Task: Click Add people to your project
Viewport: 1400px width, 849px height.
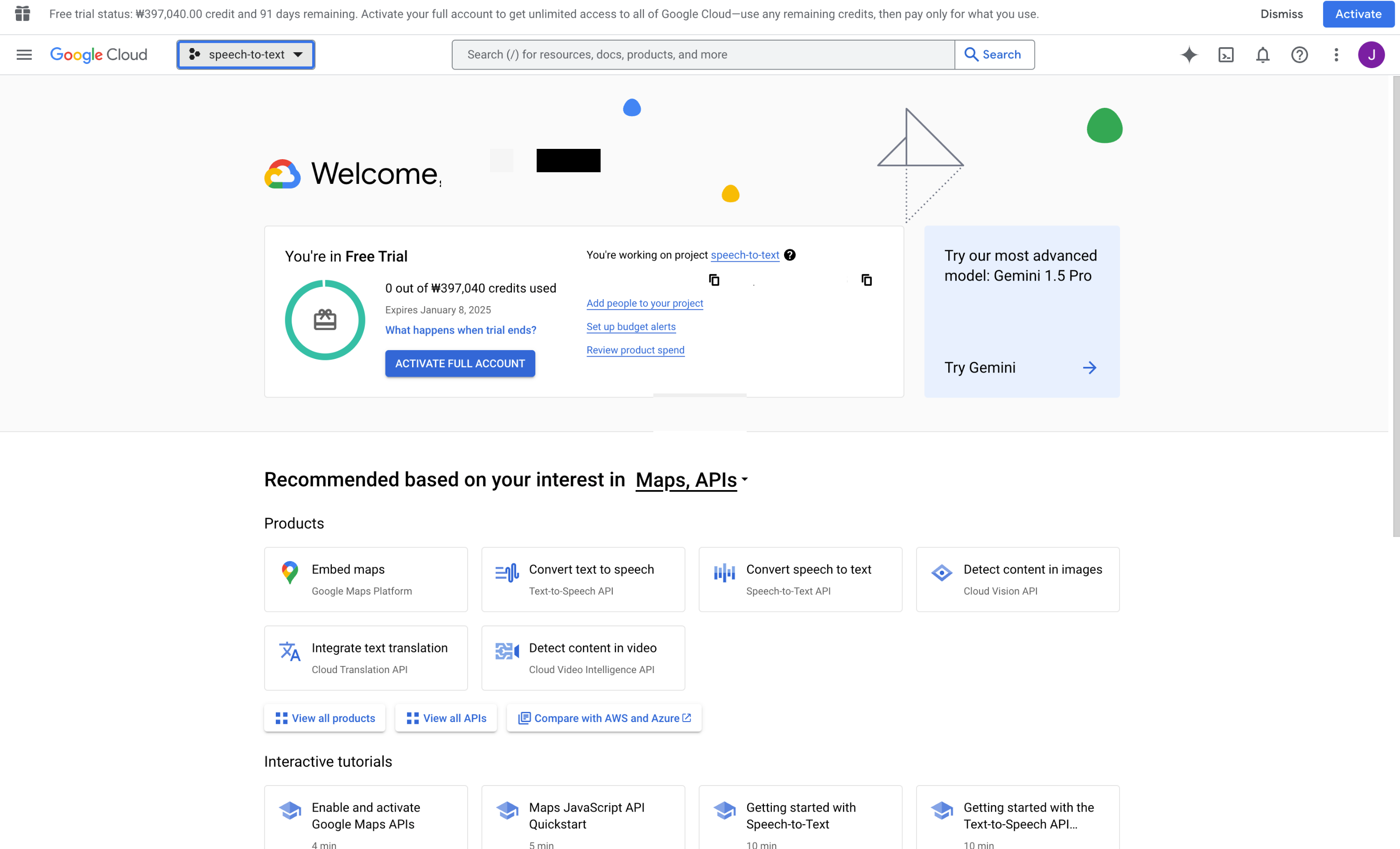Action: click(644, 303)
